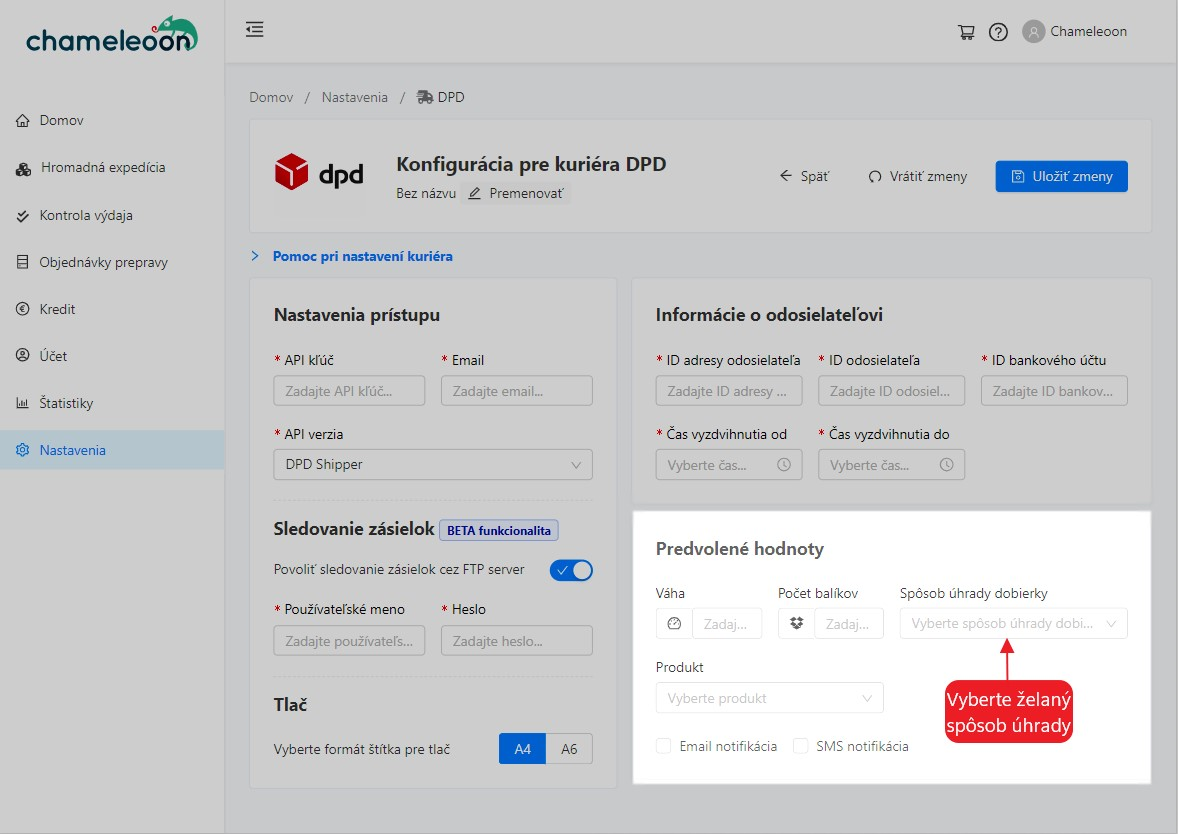Click the help question mark icon

pyautogui.click(x=998, y=32)
